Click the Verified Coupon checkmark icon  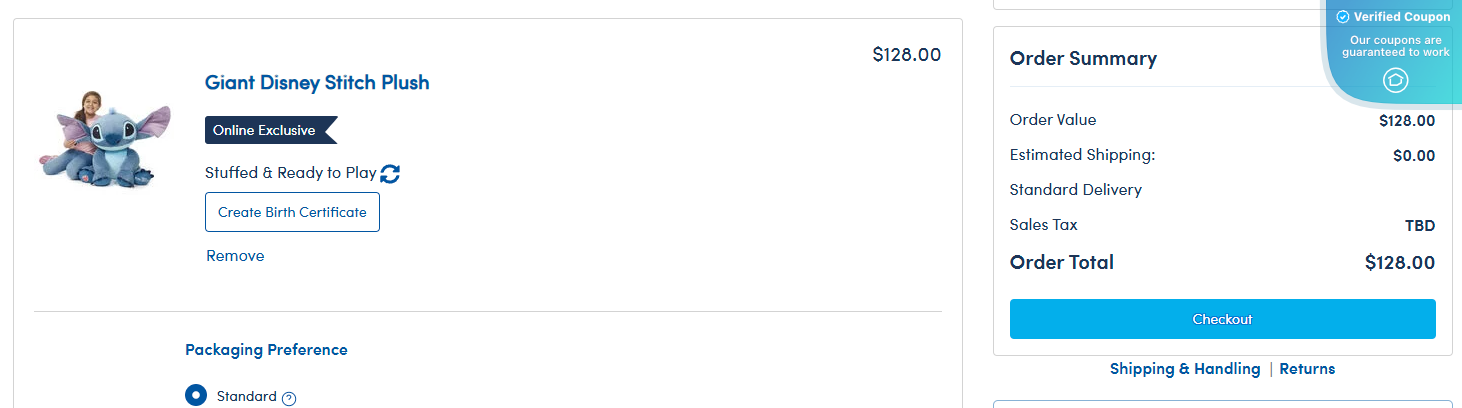click(x=1343, y=17)
